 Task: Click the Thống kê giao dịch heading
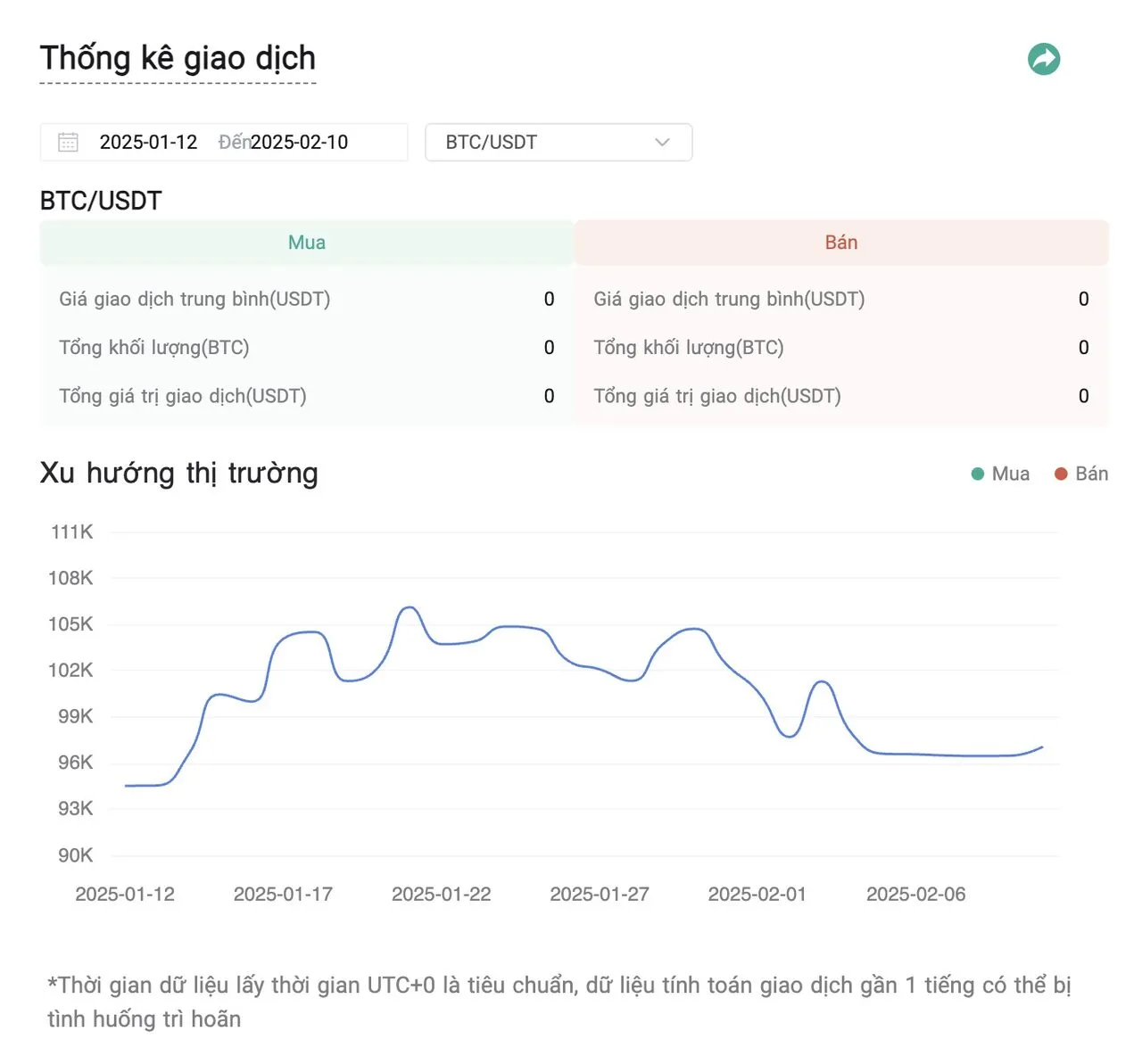(178, 59)
